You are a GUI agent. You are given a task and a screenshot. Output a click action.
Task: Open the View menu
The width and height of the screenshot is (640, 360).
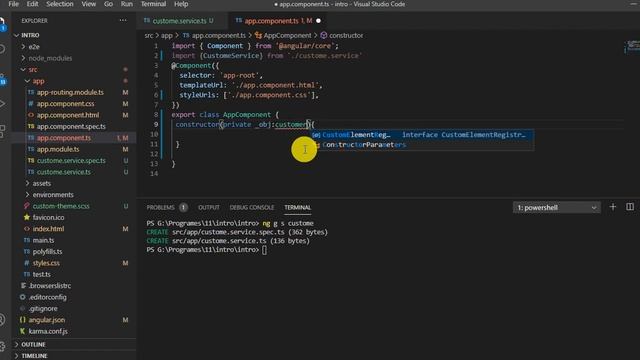(x=89, y=4)
